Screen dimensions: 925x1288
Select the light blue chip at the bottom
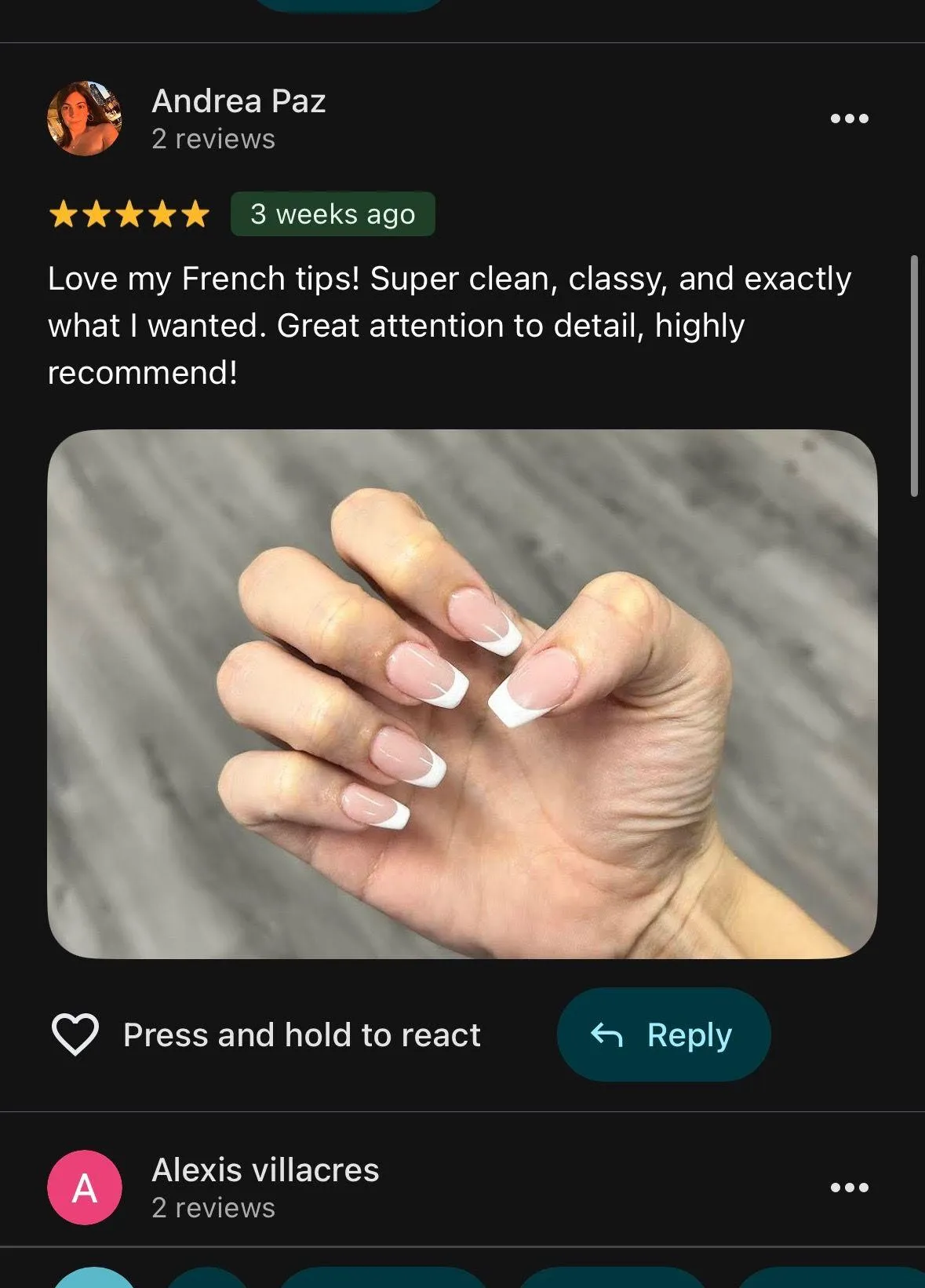tap(95, 1278)
